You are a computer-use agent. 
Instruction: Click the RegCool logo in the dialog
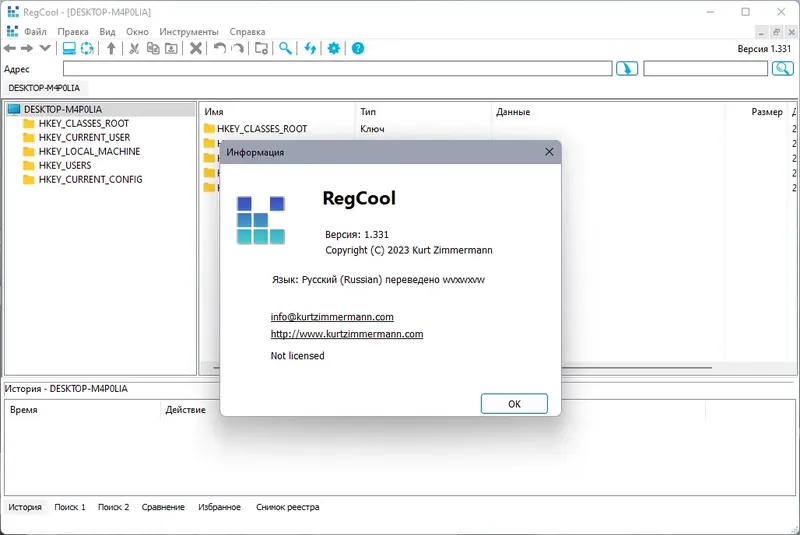coord(261,220)
